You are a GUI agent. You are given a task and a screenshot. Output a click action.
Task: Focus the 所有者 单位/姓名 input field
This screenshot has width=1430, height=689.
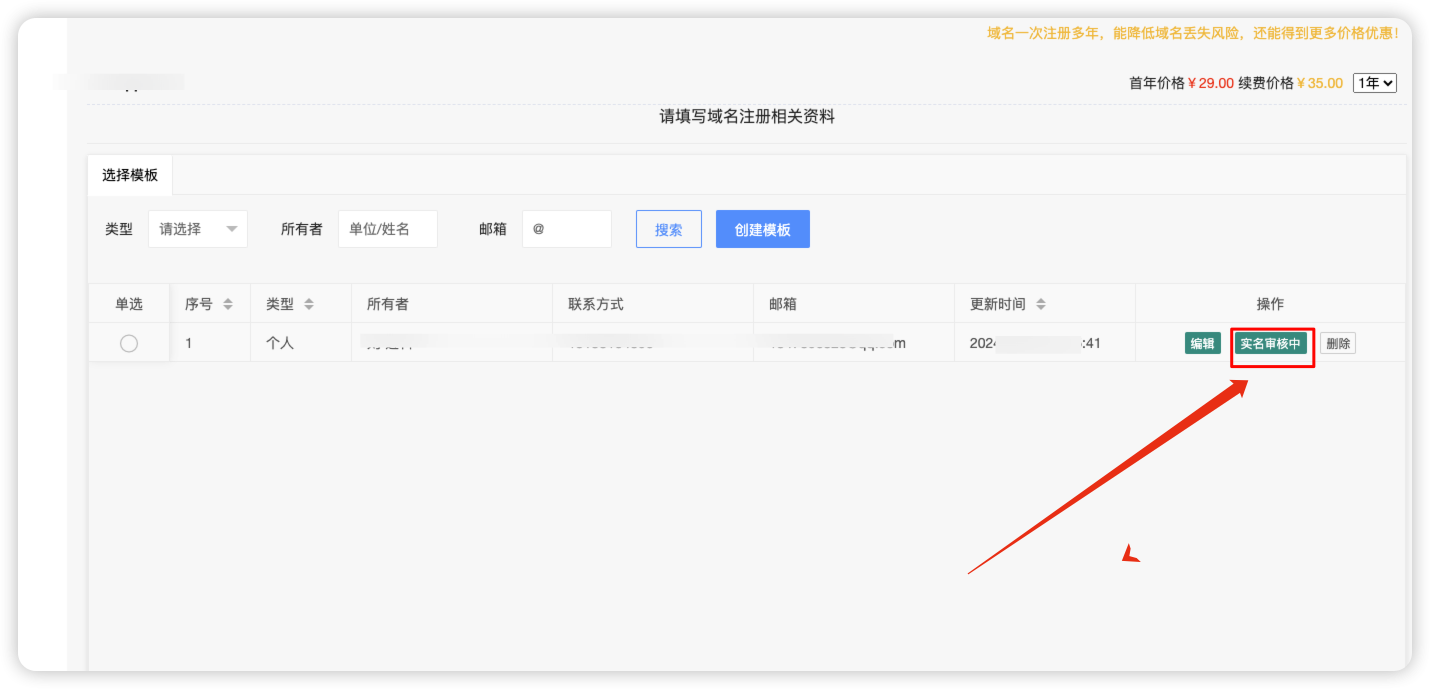tap(387, 229)
